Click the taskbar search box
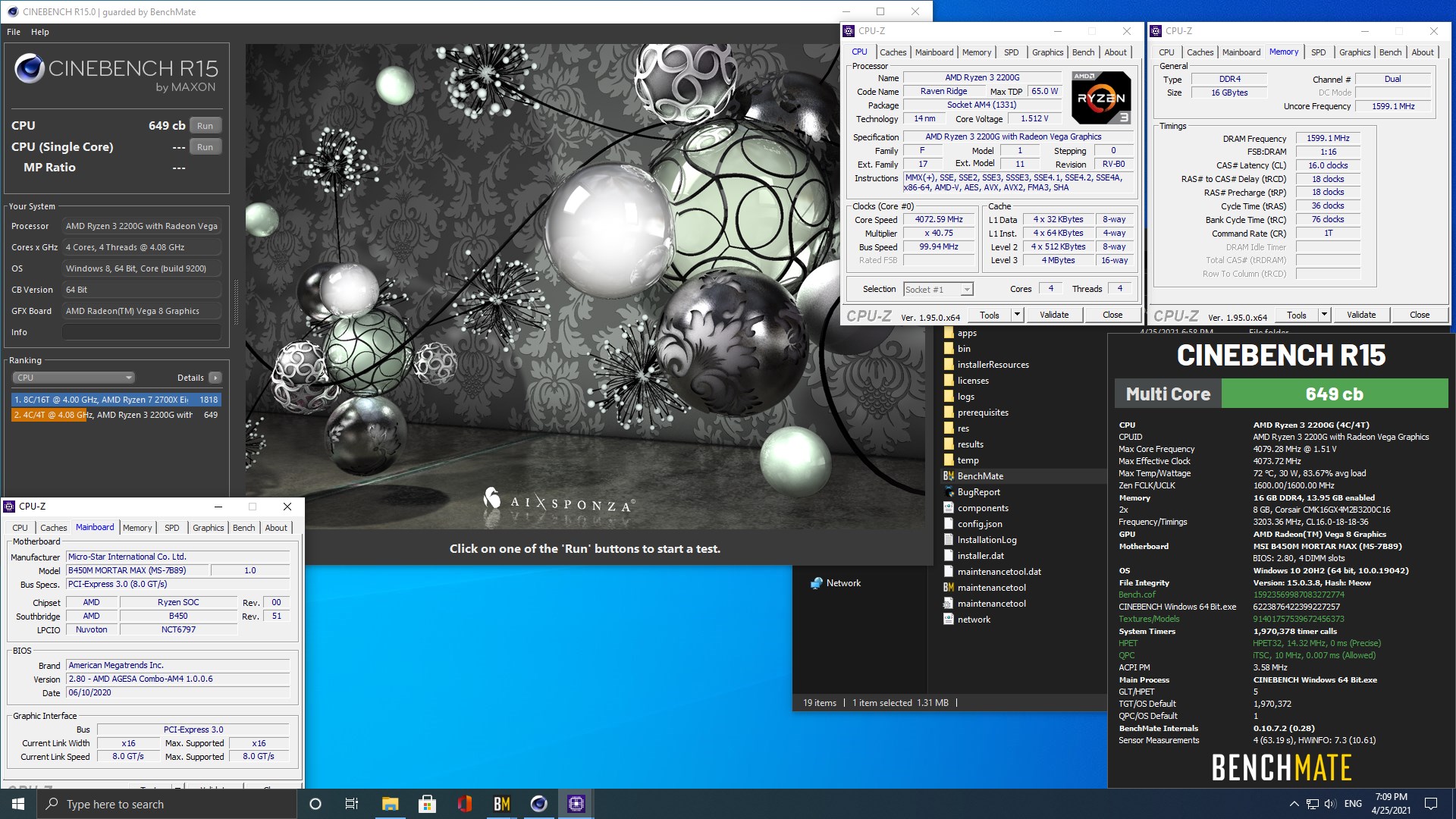This screenshot has width=1456, height=819. [167, 804]
